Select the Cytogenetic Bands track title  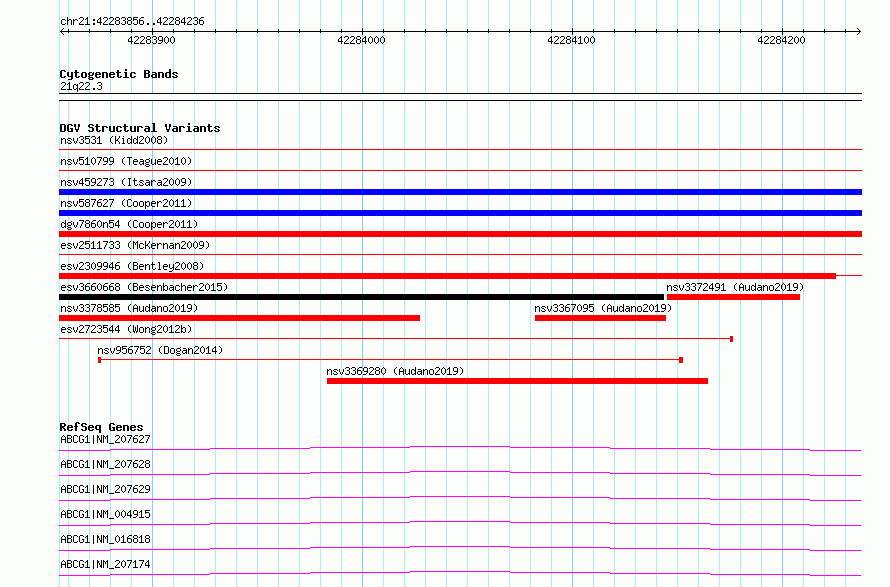click(x=119, y=74)
